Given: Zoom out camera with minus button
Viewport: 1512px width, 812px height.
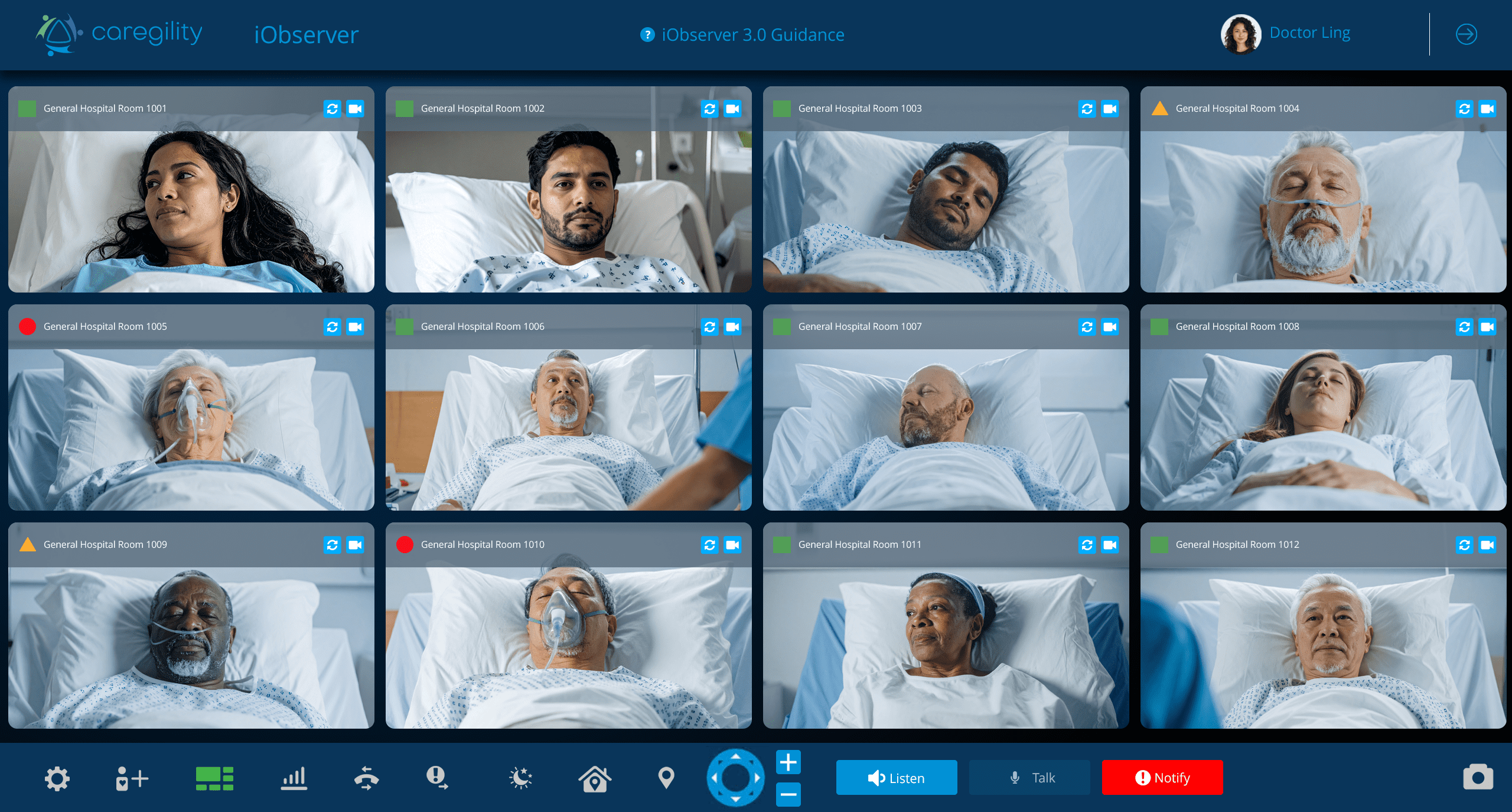Looking at the screenshot, I should coord(788,794).
